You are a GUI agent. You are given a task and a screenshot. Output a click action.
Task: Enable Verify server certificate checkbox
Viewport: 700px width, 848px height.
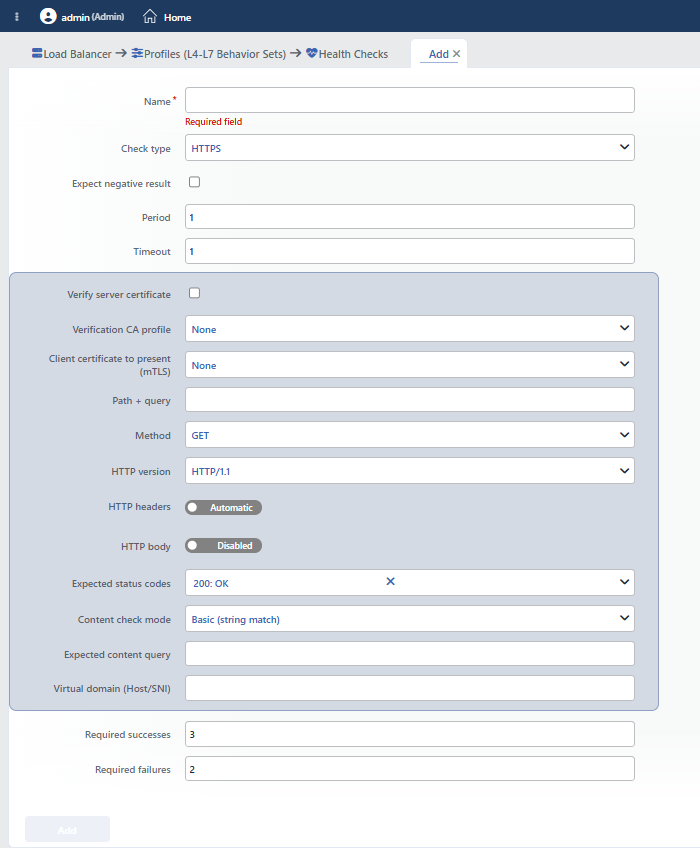(194, 293)
